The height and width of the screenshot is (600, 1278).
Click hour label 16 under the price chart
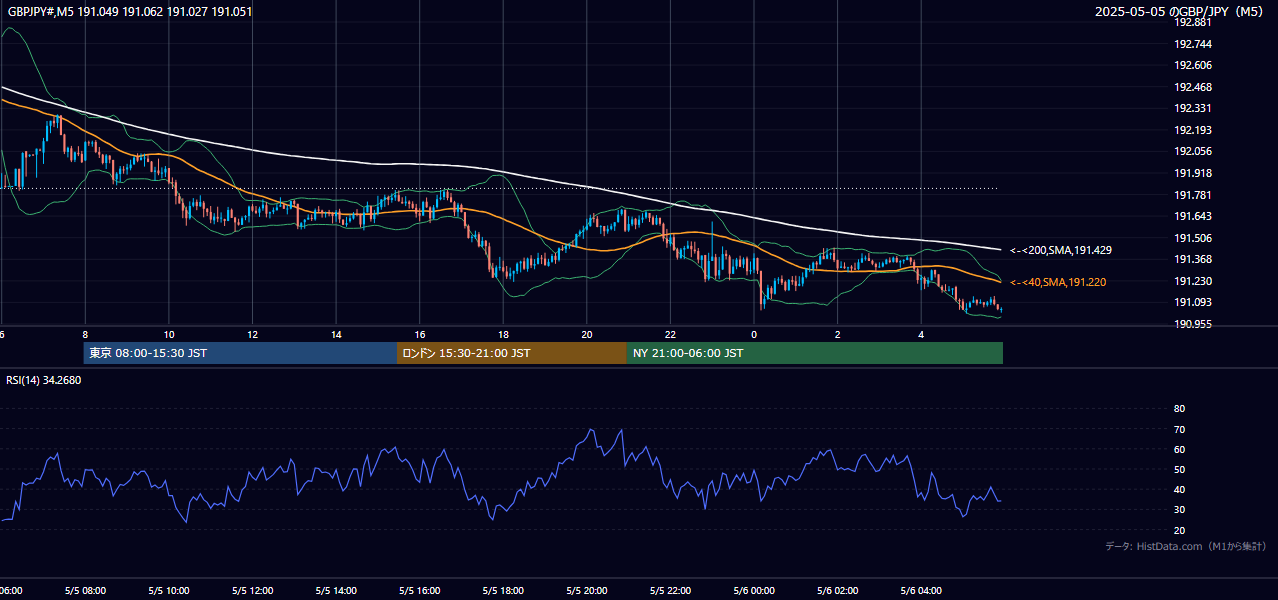click(x=420, y=334)
